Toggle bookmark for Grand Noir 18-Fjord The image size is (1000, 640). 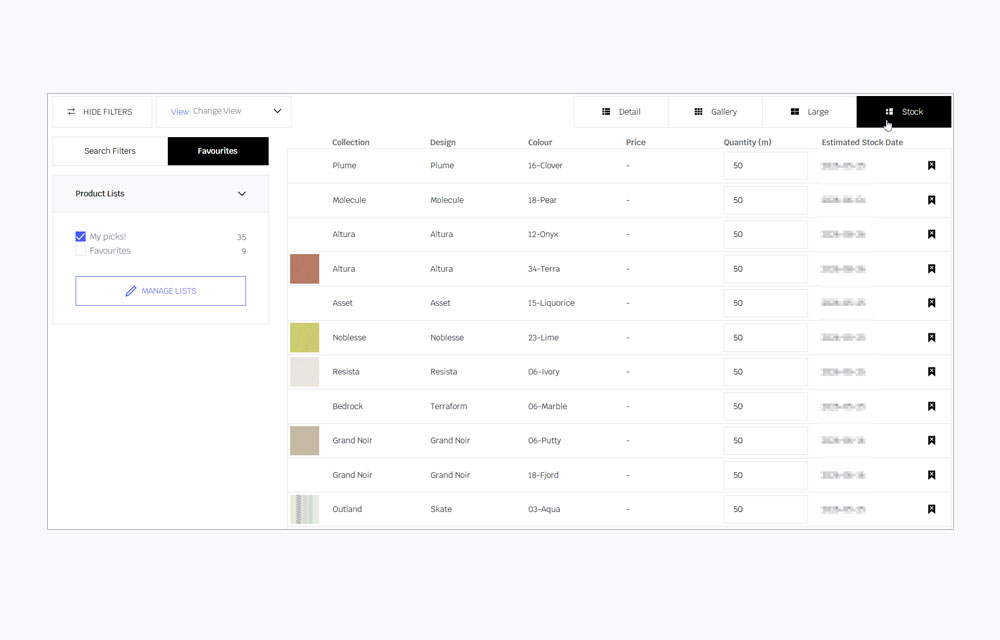931,475
